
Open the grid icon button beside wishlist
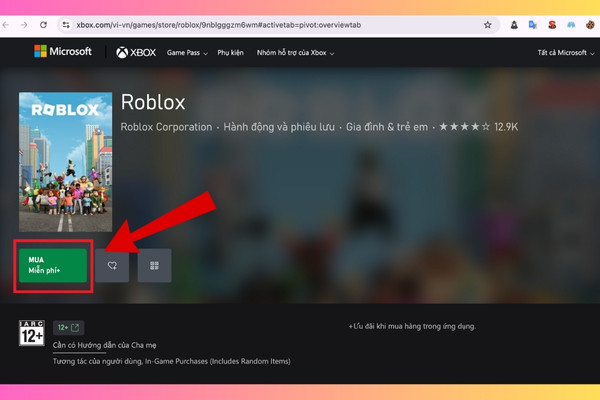click(x=154, y=266)
